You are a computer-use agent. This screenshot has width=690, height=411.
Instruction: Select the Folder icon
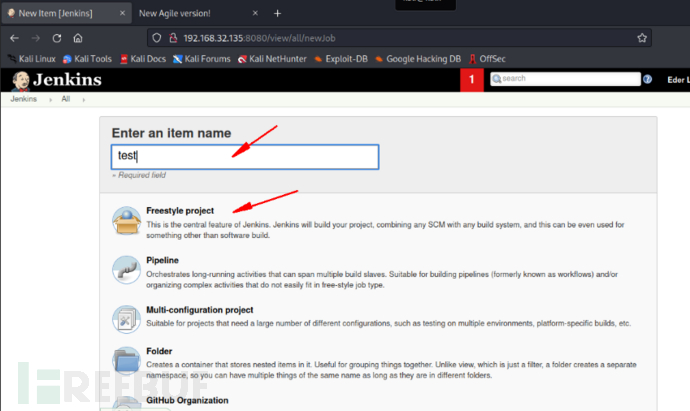click(126, 360)
